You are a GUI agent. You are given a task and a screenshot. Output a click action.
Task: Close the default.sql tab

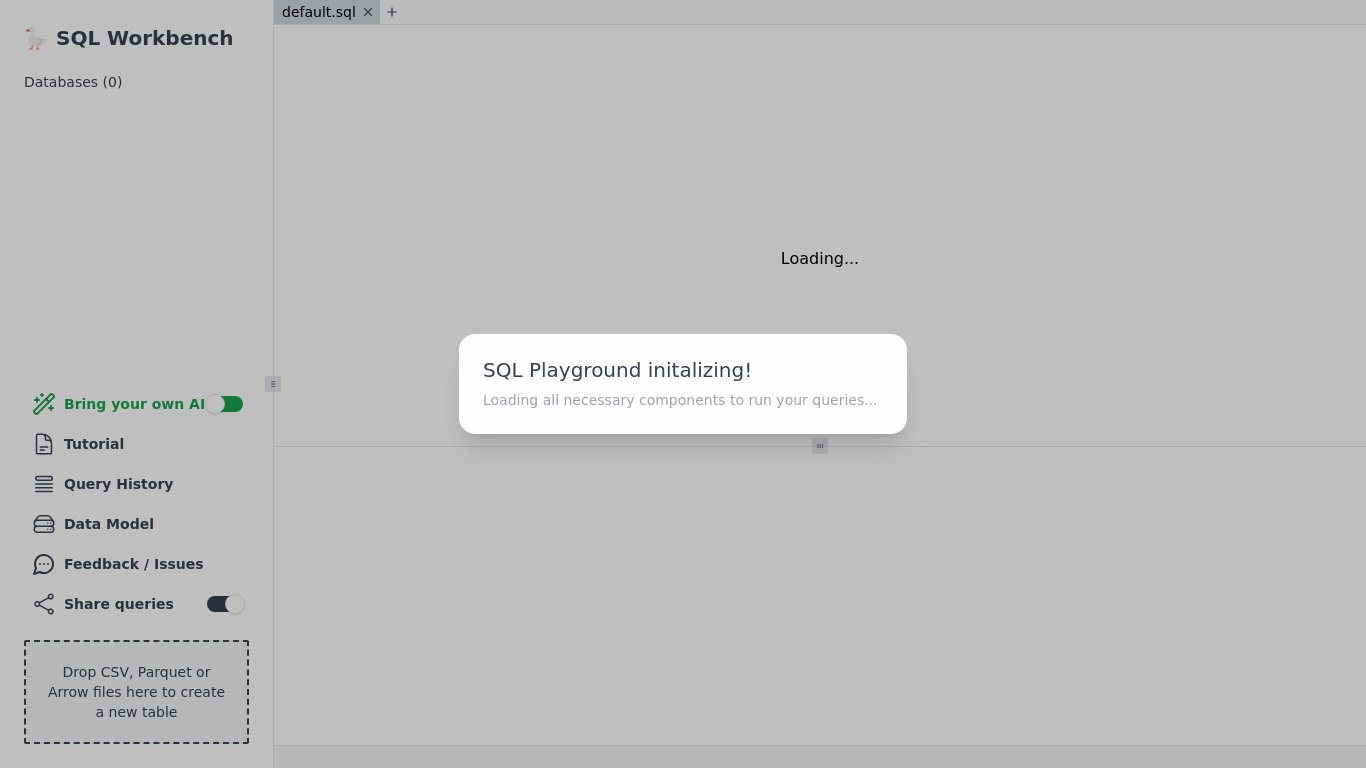[368, 12]
